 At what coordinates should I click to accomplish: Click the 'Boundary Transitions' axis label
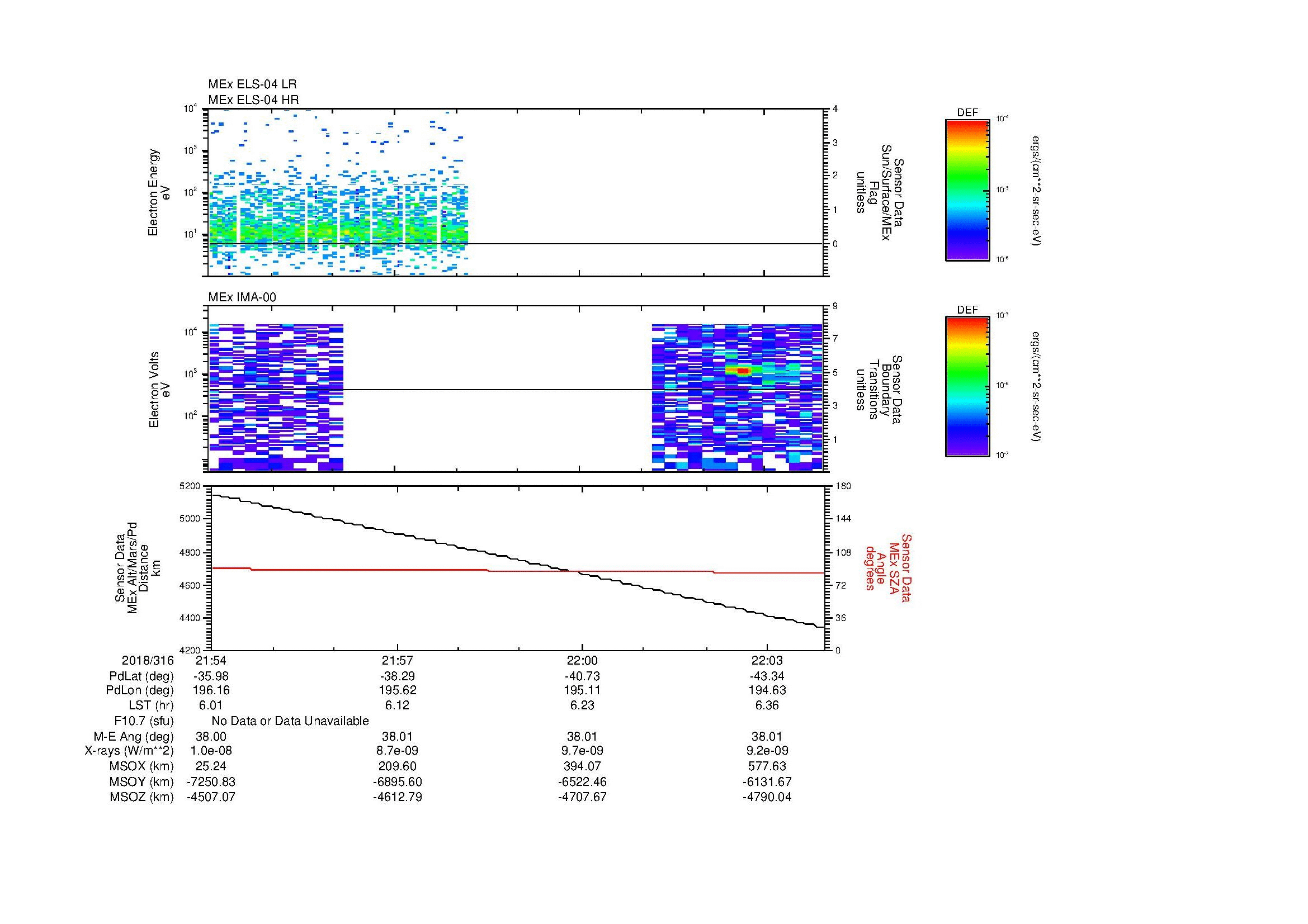(880, 390)
